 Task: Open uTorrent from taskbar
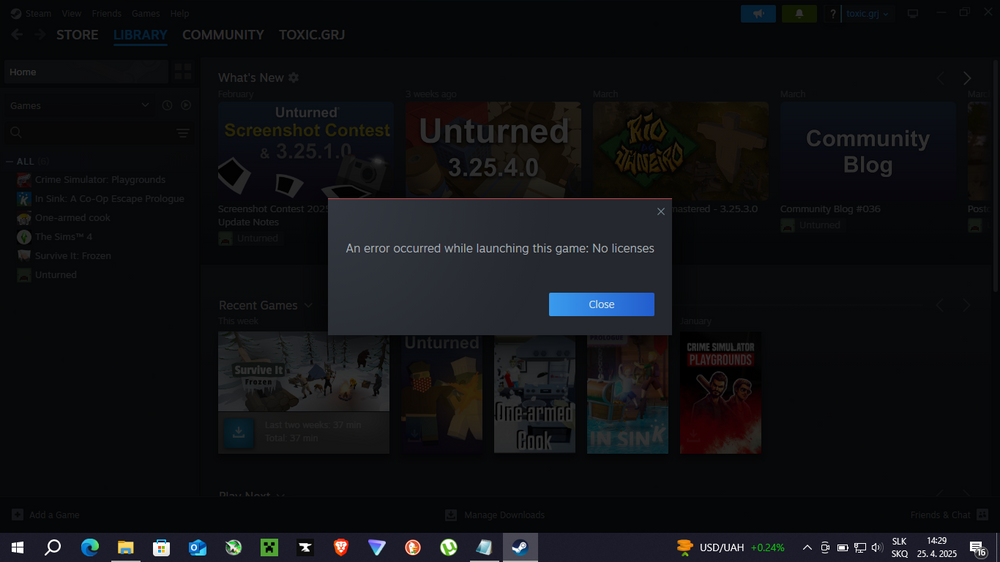449,547
